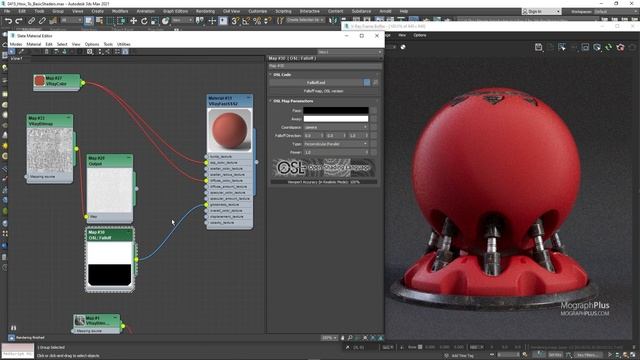Open the Modes menu in Slate Material Editor
Screen dimensions: 640x360
click(x=16, y=44)
